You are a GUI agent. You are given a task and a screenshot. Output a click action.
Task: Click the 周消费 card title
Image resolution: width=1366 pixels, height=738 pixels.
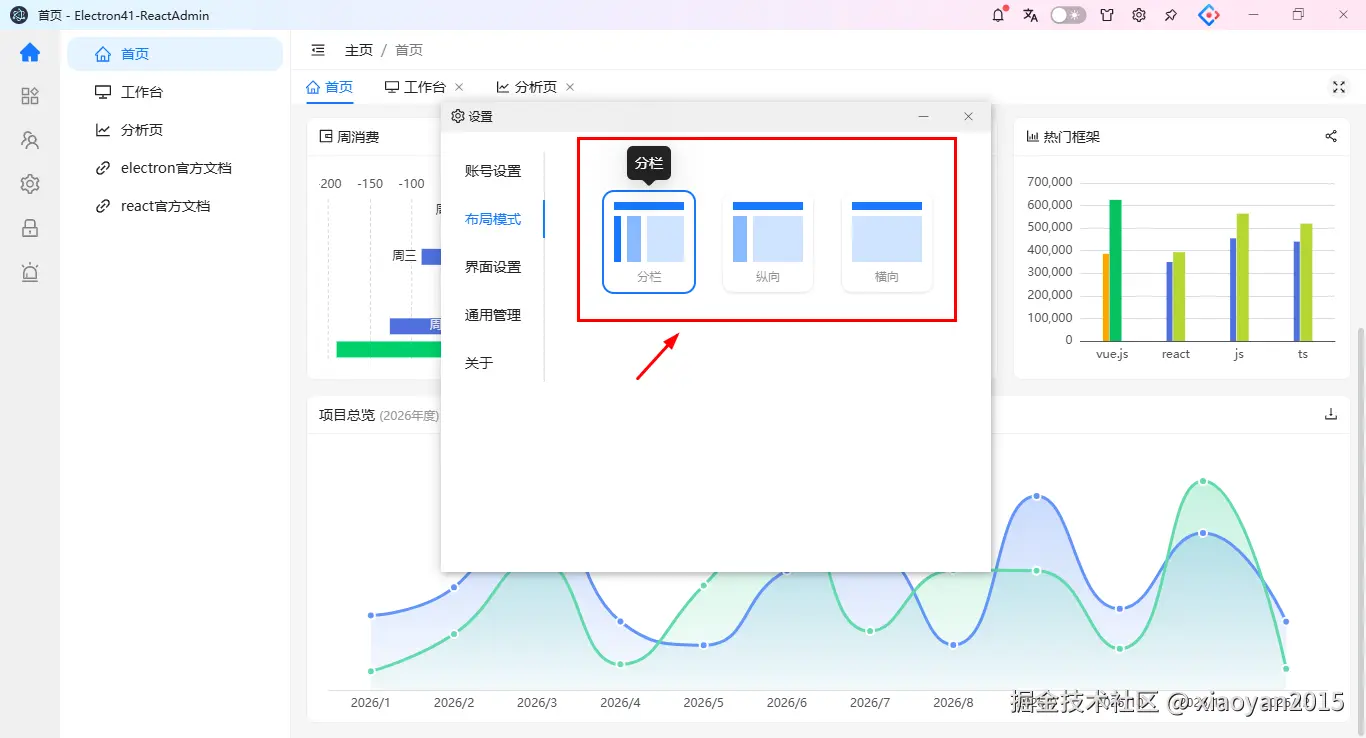(x=358, y=137)
